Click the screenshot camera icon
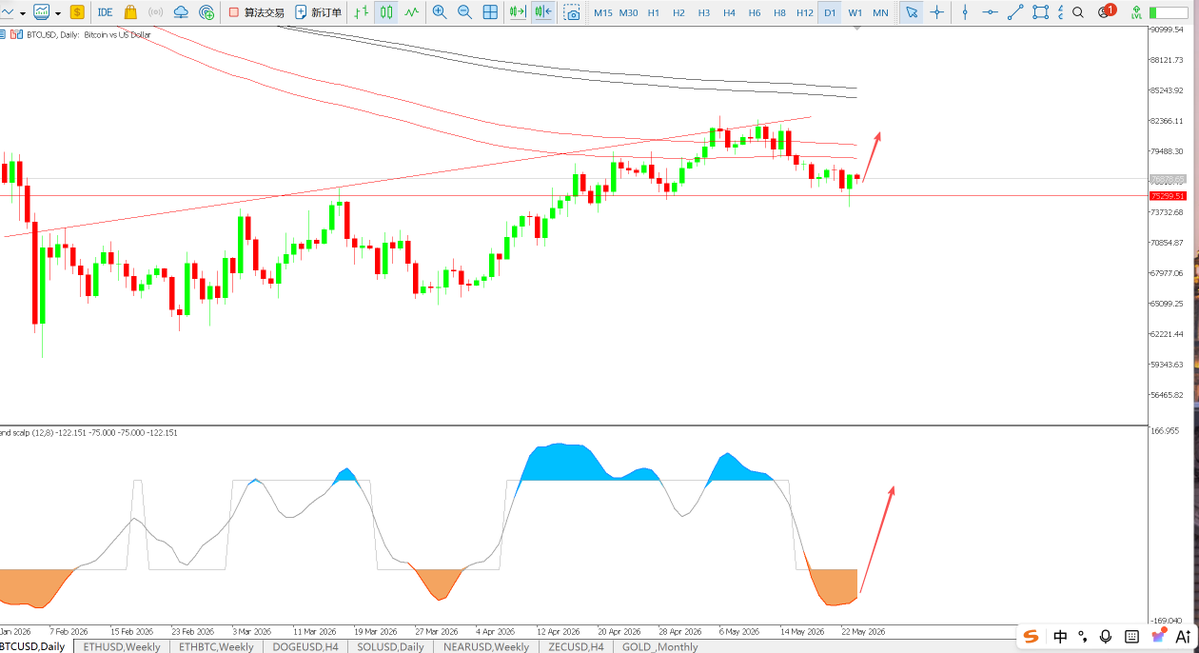Image resolution: width=1199 pixels, height=653 pixels. click(572, 12)
